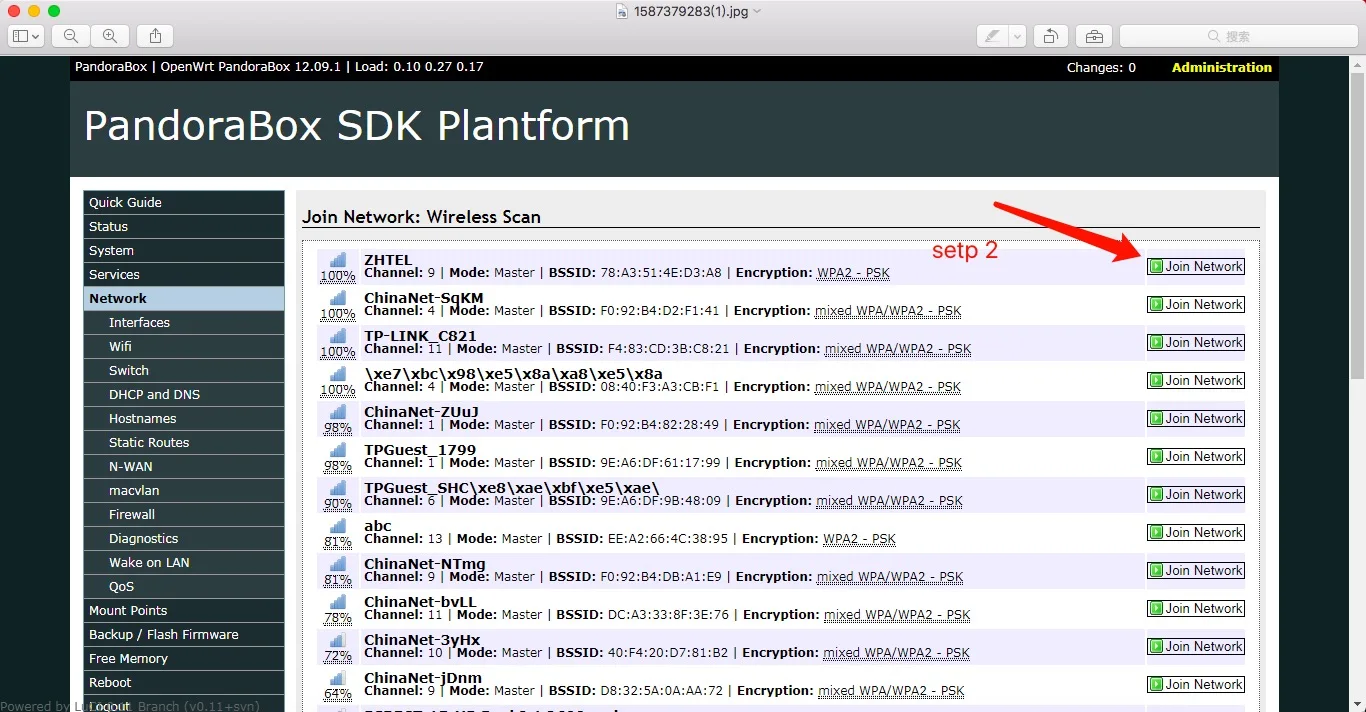Viewport: 1366px width, 712px height.
Task: Open the sidebar view dropdown arrow
Action: tap(37, 36)
